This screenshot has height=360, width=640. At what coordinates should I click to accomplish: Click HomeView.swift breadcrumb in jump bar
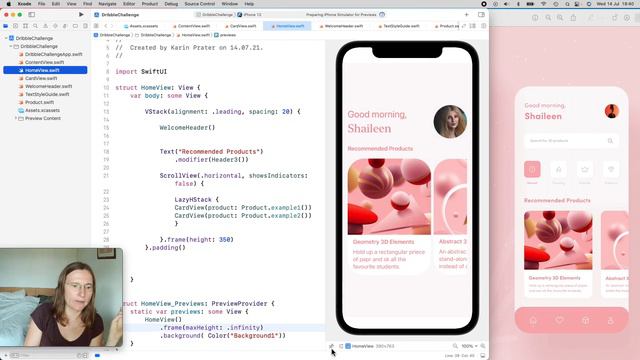193,35
